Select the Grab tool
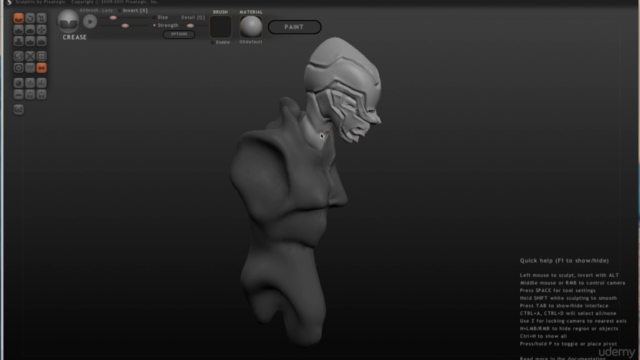The width and height of the screenshot is (640, 360). click(x=41, y=29)
